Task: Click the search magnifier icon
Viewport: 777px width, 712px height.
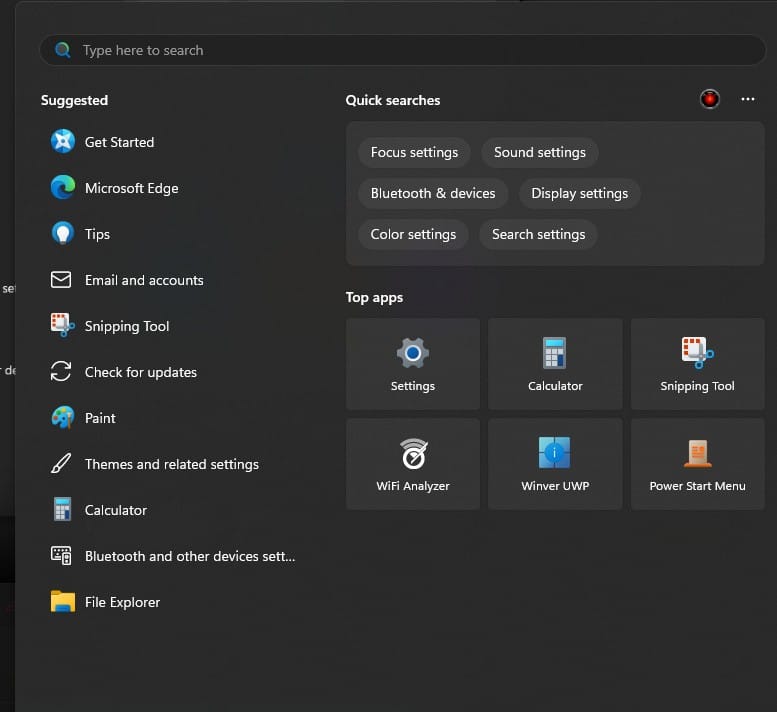Action: [62, 50]
